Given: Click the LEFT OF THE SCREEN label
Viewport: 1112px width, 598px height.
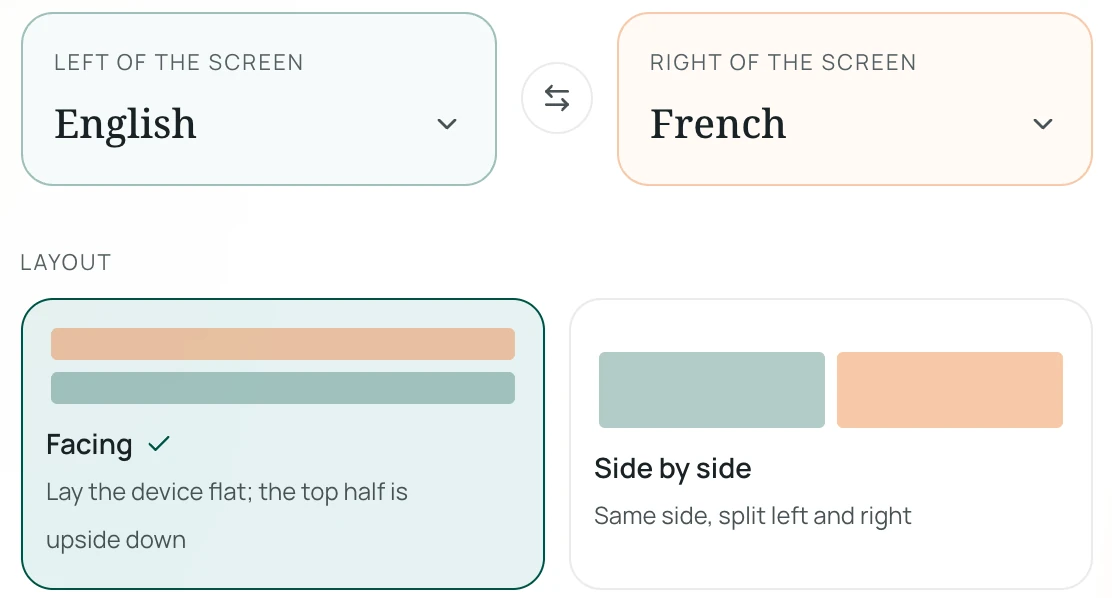Looking at the screenshot, I should point(179,62).
